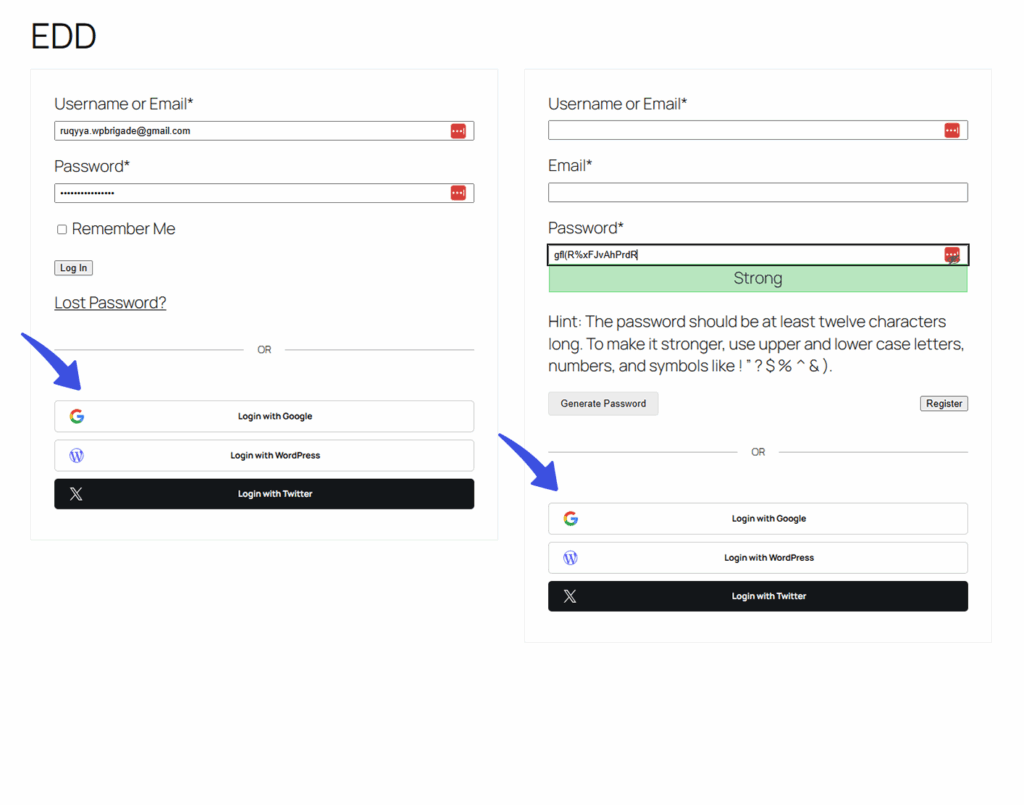This screenshot has width=1024, height=805.
Task: Open the password manager icon in the register username field
Action: pos(952,130)
